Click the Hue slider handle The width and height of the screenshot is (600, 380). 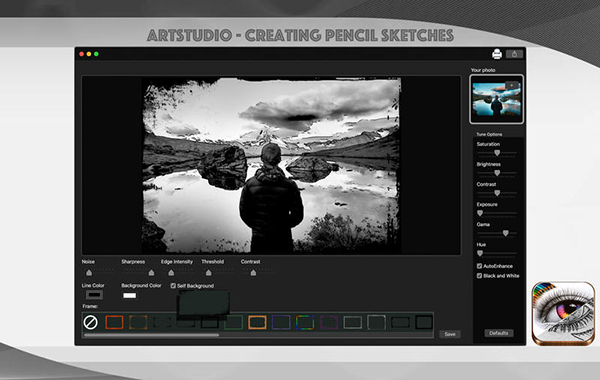pos(480,253)
